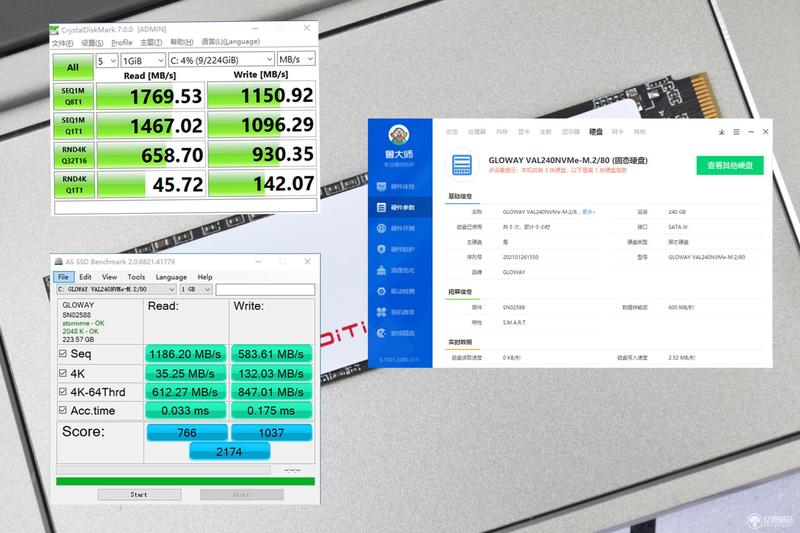
Task: Switch to the 处理器 tab in Ludashi
Action: (x=477, y=132)
